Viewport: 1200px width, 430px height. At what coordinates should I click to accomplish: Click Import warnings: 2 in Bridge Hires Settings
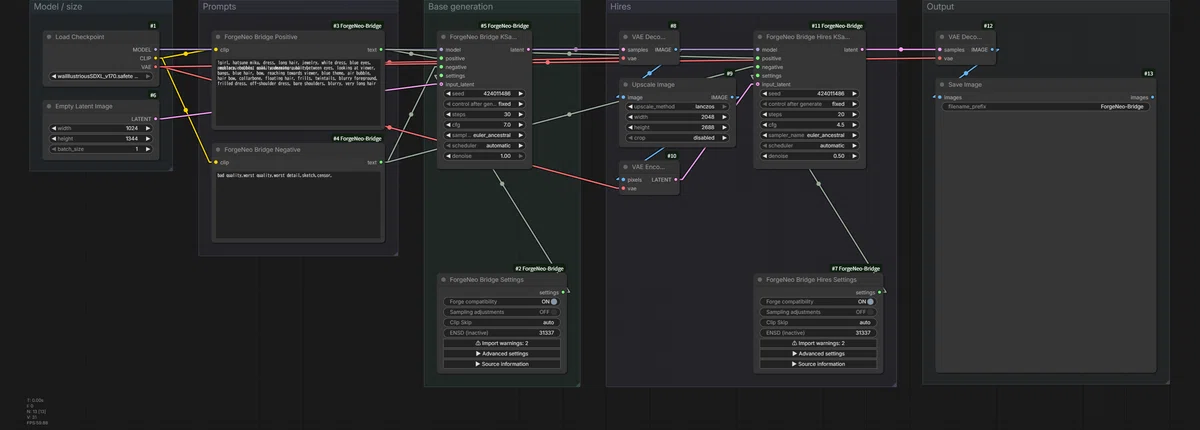coord(817,343)
